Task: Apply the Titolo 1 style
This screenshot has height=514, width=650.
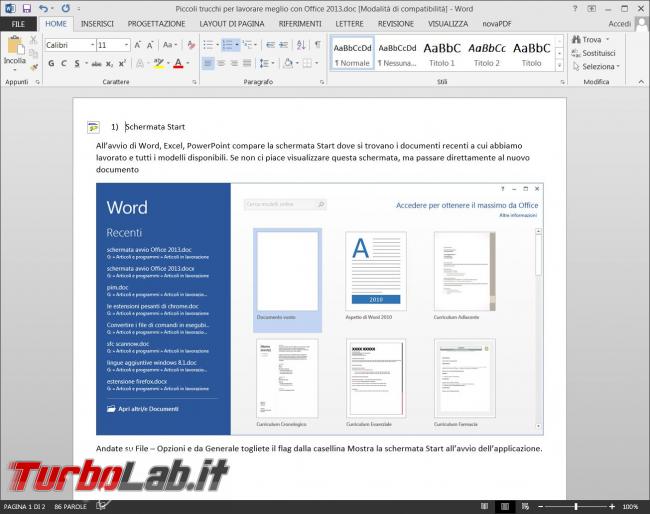Action: 442,54
